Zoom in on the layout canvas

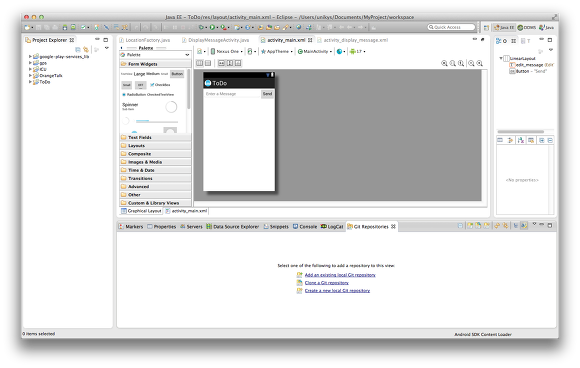pos(479,63)
